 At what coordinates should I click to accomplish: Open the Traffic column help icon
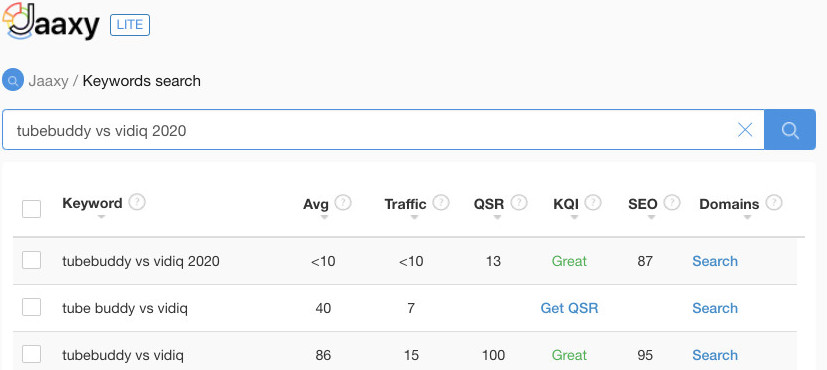click(x=441, y=202)
